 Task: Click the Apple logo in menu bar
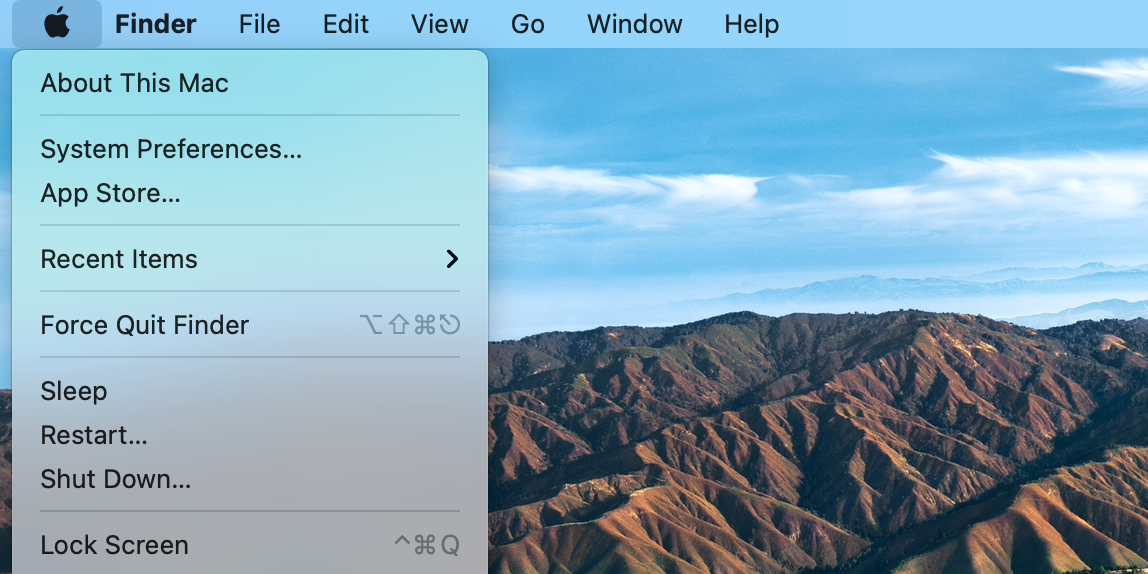[x=57, y=24]
